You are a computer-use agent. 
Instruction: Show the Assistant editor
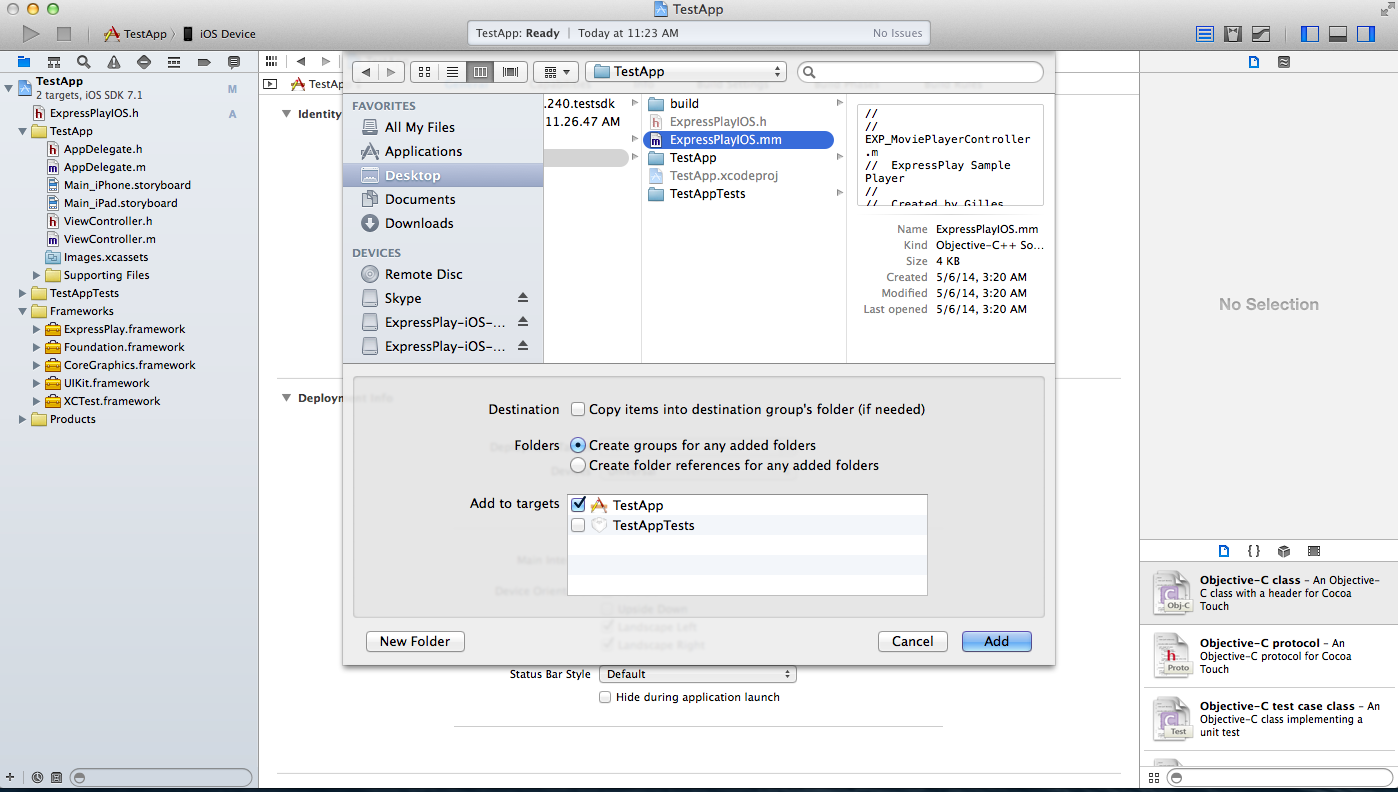tap(1233, 34)
